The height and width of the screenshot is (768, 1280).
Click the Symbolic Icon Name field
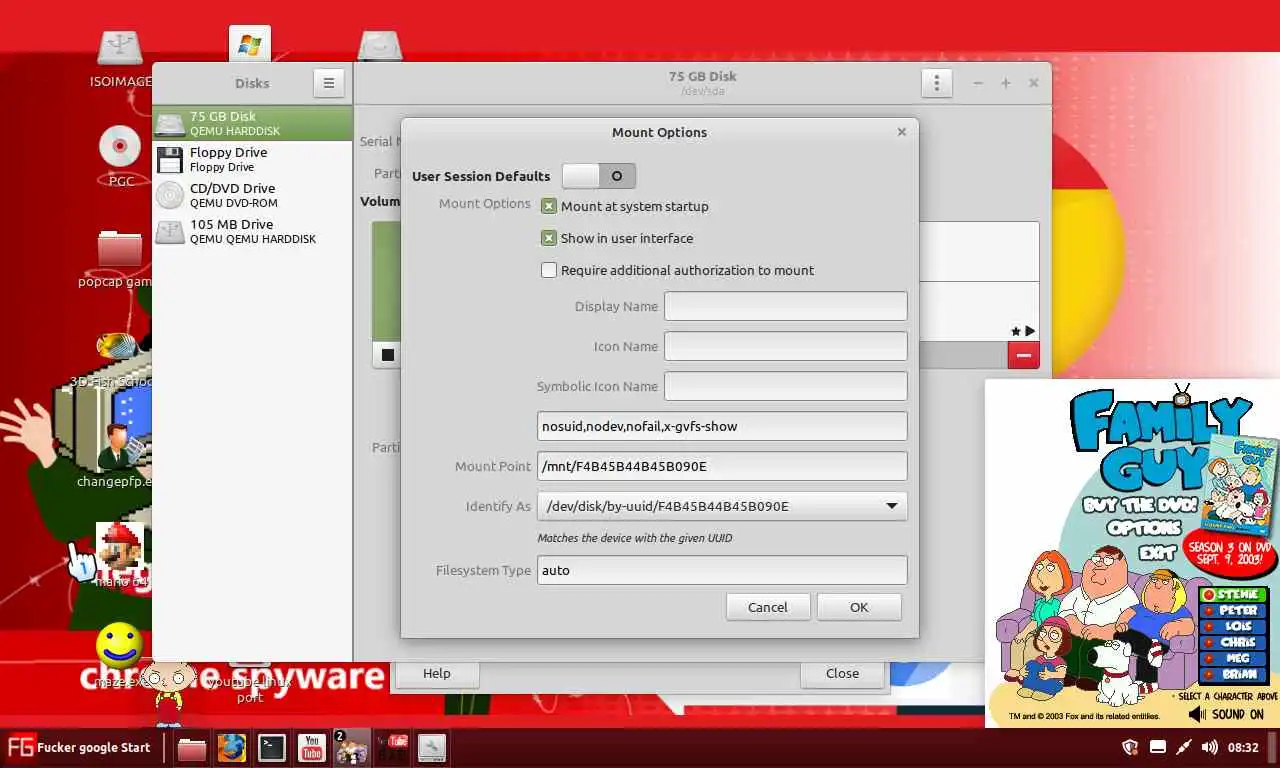pyautogui.click(x=786, y=386)
